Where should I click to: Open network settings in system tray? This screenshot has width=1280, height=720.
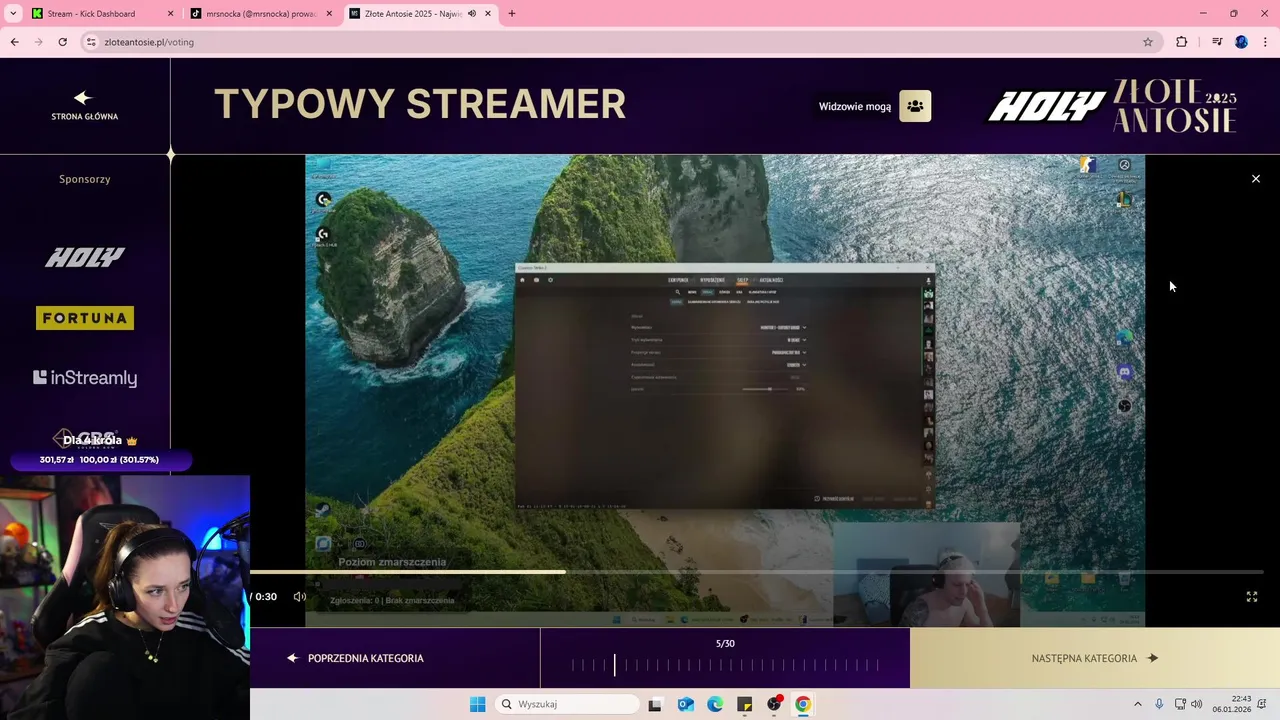tap(1180, 704)
